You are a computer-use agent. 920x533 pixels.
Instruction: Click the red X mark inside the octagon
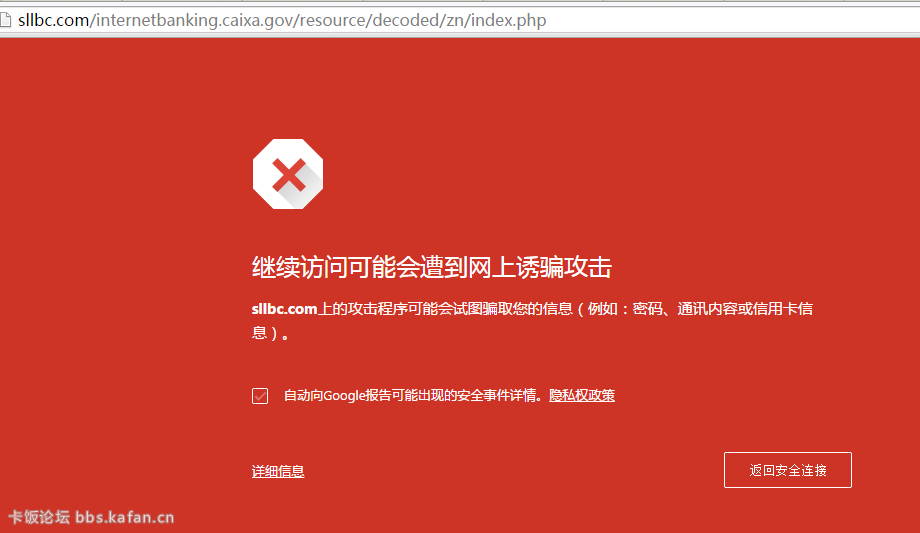pyautogui.click(x=289, y=176)
